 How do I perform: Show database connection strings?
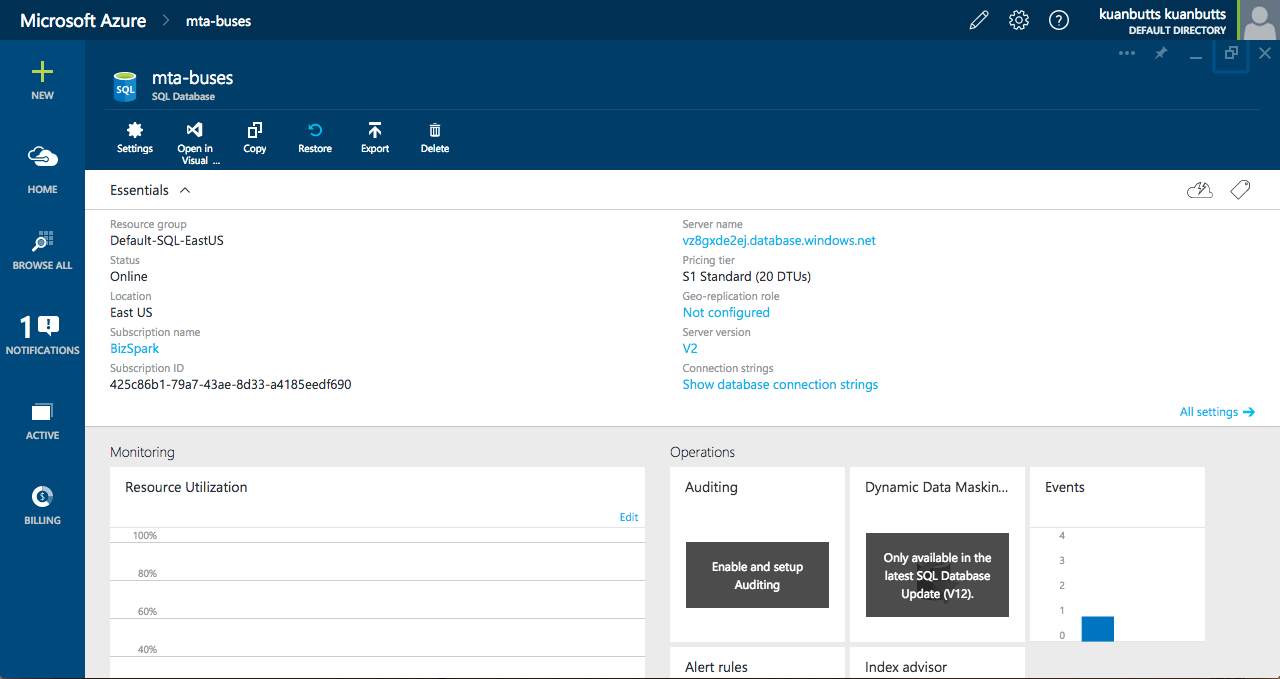click(780, 384)
